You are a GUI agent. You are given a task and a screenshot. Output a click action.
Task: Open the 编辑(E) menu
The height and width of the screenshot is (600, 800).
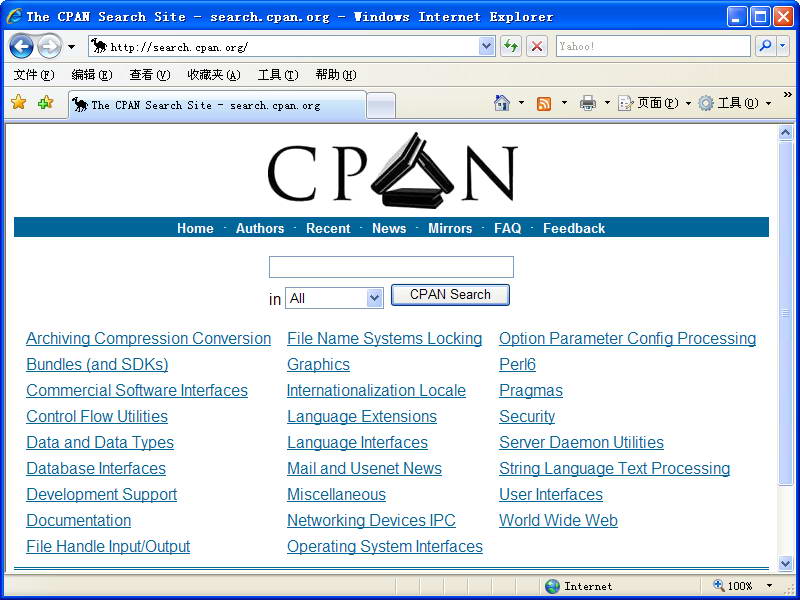[x=92, y=75]
